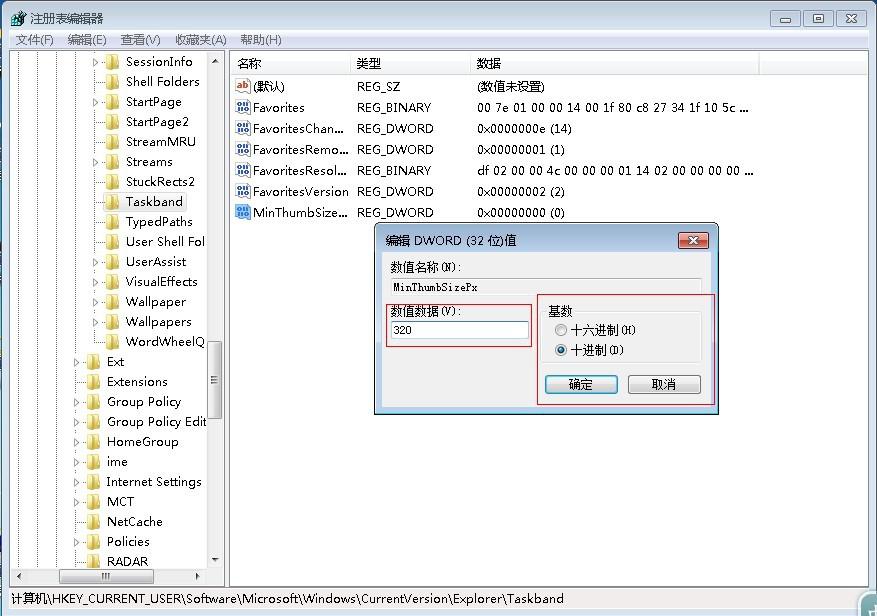Click the binary icon beside Favorites value

243,108
